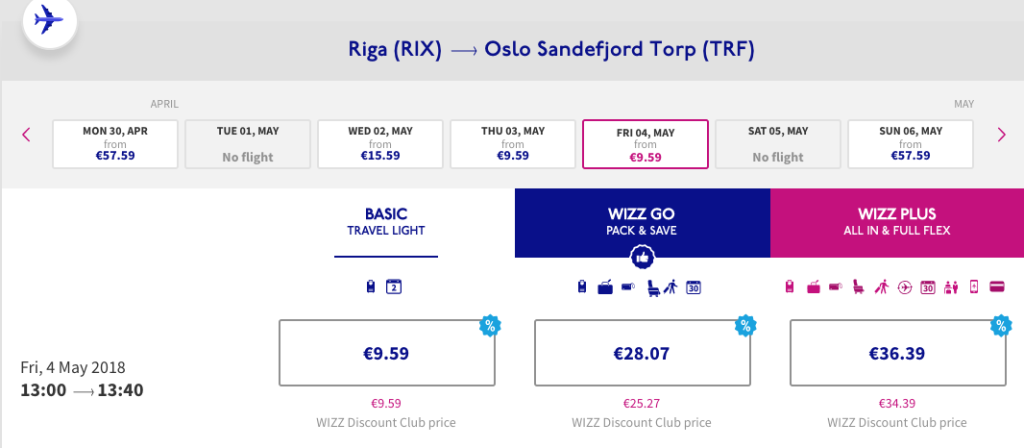Show later dates with the right arrow
The height and width of the screenshot is (448, 1024).
(x=1001, y=135)
